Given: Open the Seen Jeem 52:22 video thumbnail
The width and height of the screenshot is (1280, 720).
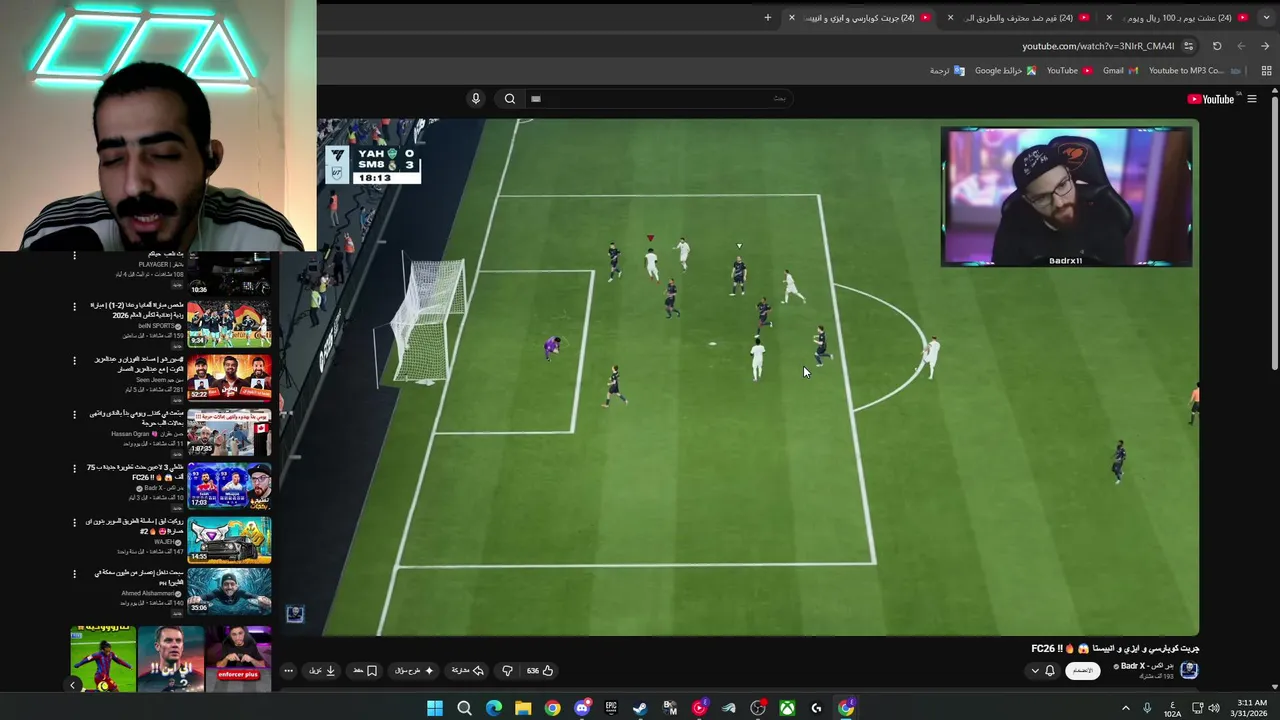Looking at the screenshot, I should (229, 378).
